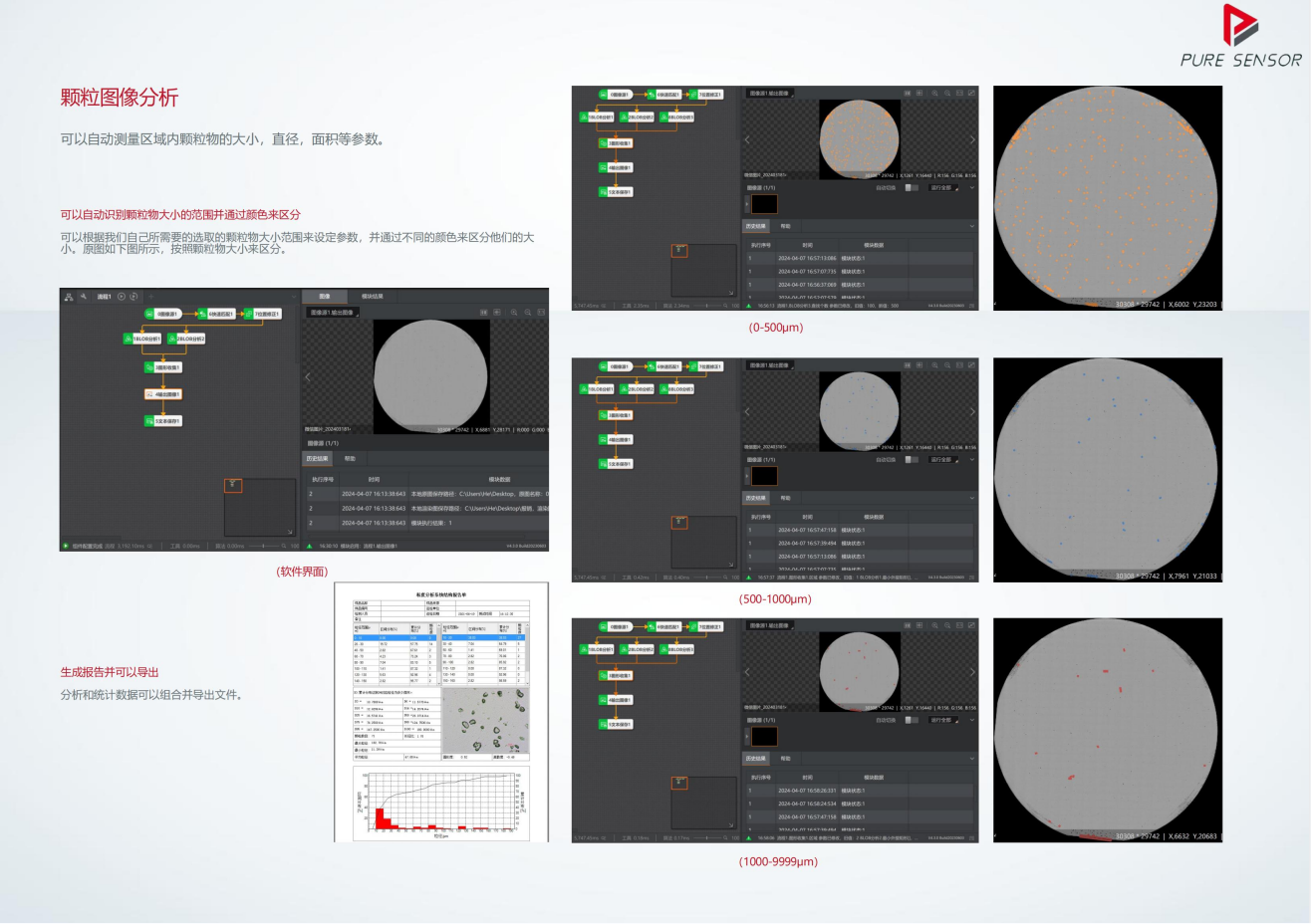Click the fullscreen expand icon in 0-500µm viewer
Screen dimensions: 1311x924
[971, 93]
